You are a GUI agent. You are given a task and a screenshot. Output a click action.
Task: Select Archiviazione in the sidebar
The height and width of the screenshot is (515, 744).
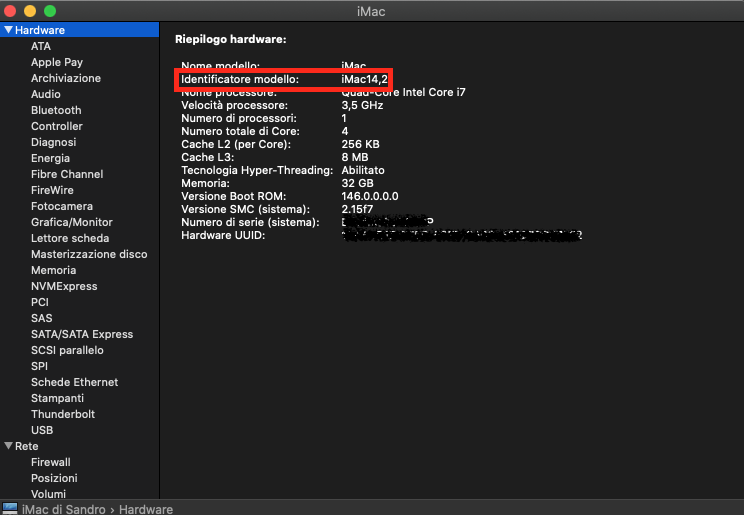click(x=66, y=78)
